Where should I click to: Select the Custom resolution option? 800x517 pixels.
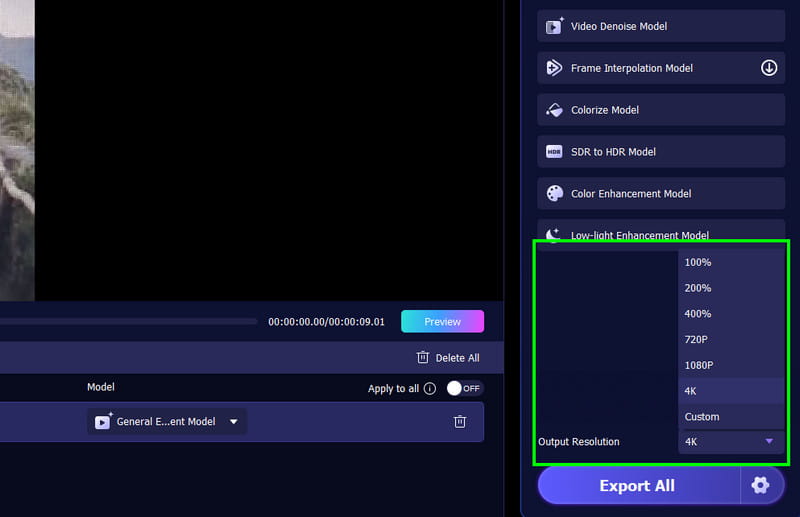pos(702,417)
